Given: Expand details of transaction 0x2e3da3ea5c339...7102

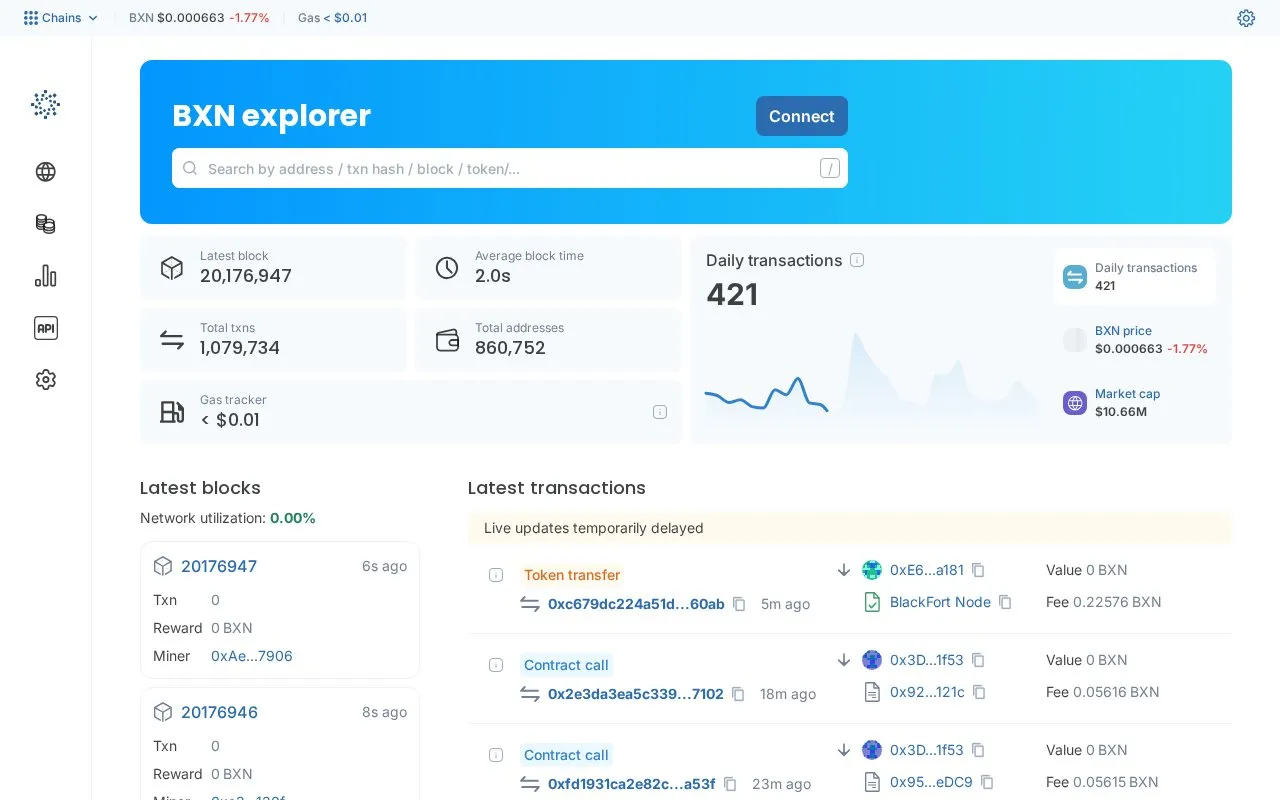Looking at the screenshot, I should pos(496,665).
